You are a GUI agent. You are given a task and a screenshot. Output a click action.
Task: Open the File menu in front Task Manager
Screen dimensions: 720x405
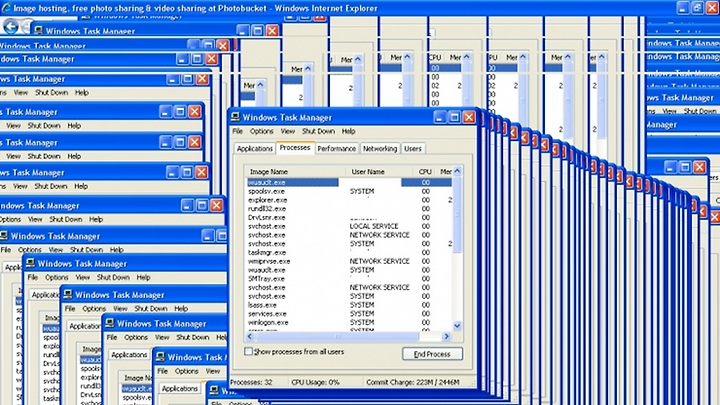237,131
